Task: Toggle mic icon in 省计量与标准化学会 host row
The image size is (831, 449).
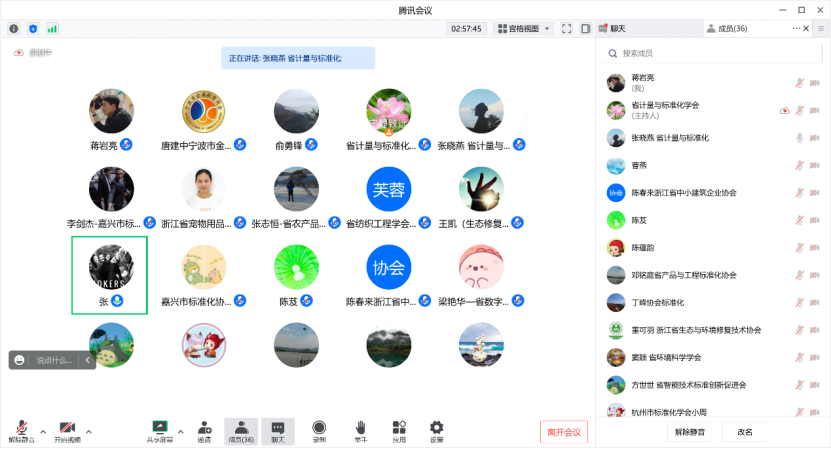Action: tap(799, 110)
